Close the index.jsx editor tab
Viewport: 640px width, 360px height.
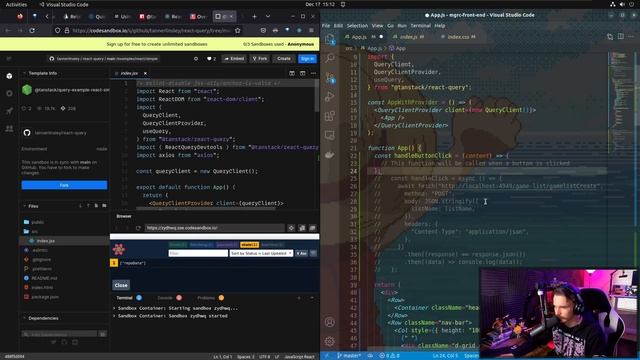145,73
